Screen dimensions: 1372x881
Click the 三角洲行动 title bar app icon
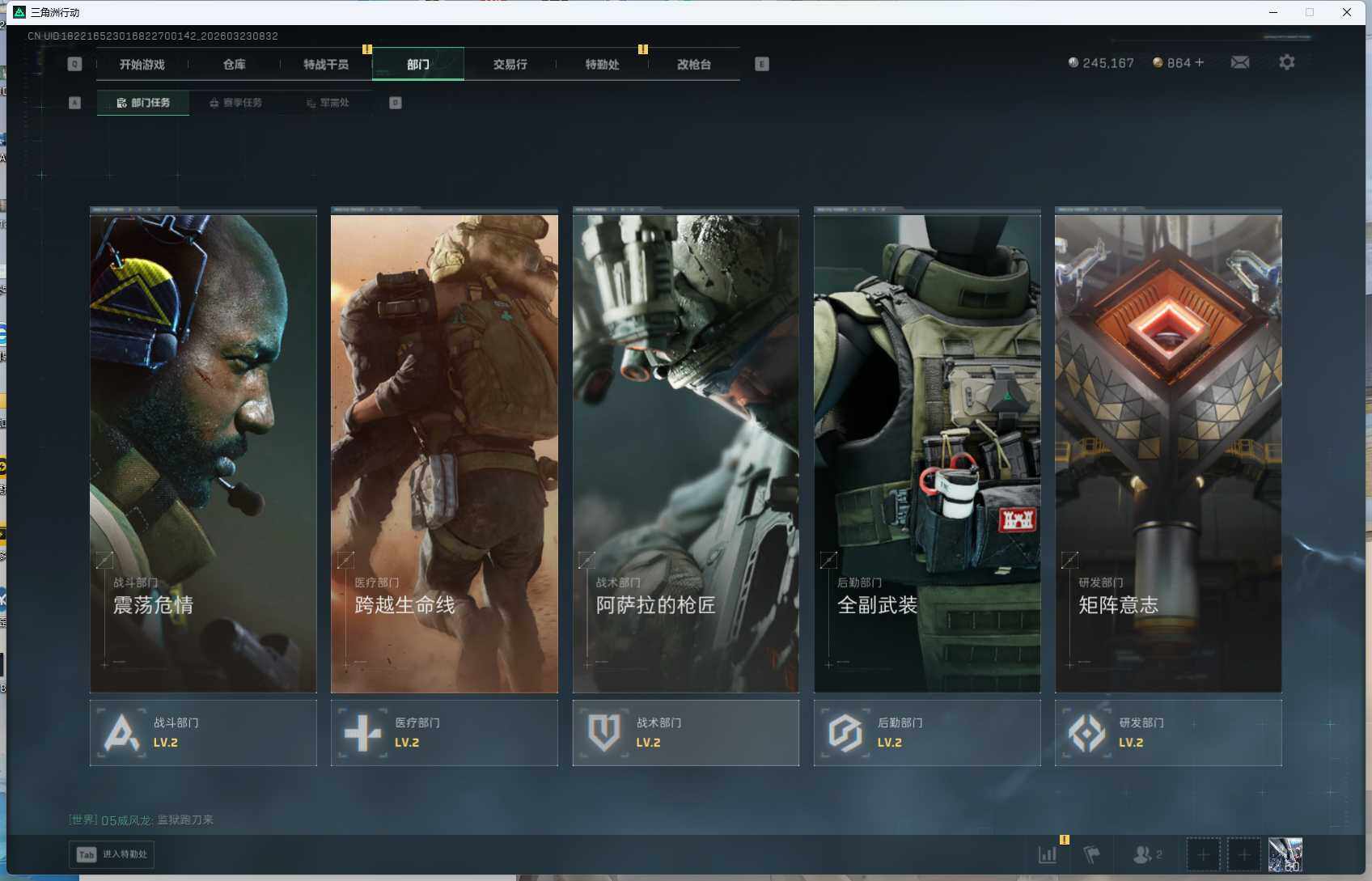pos(19,12)
